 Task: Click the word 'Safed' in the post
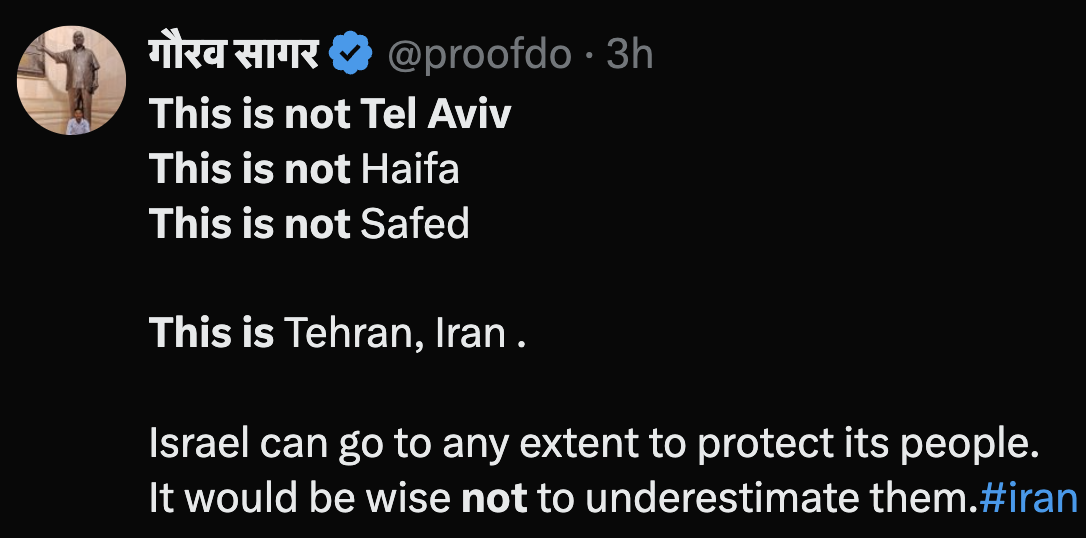414,224
